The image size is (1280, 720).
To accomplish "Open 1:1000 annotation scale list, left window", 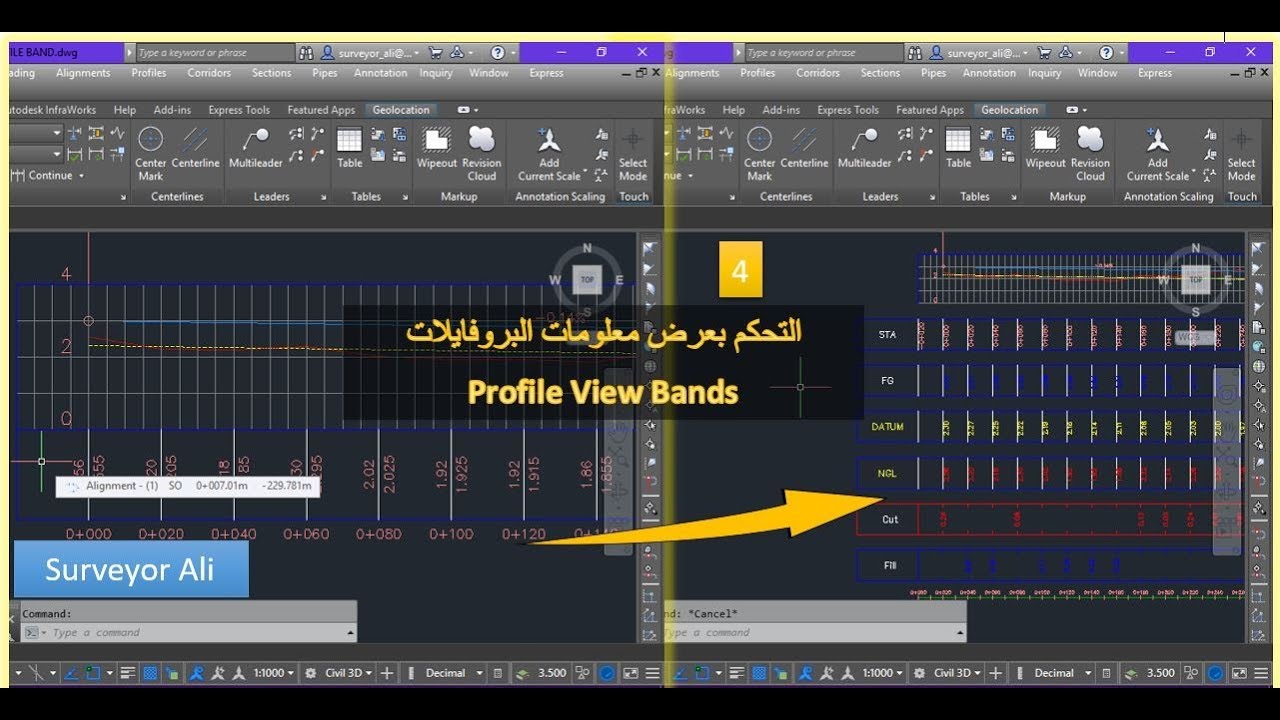I will click(x=274, y=673).
